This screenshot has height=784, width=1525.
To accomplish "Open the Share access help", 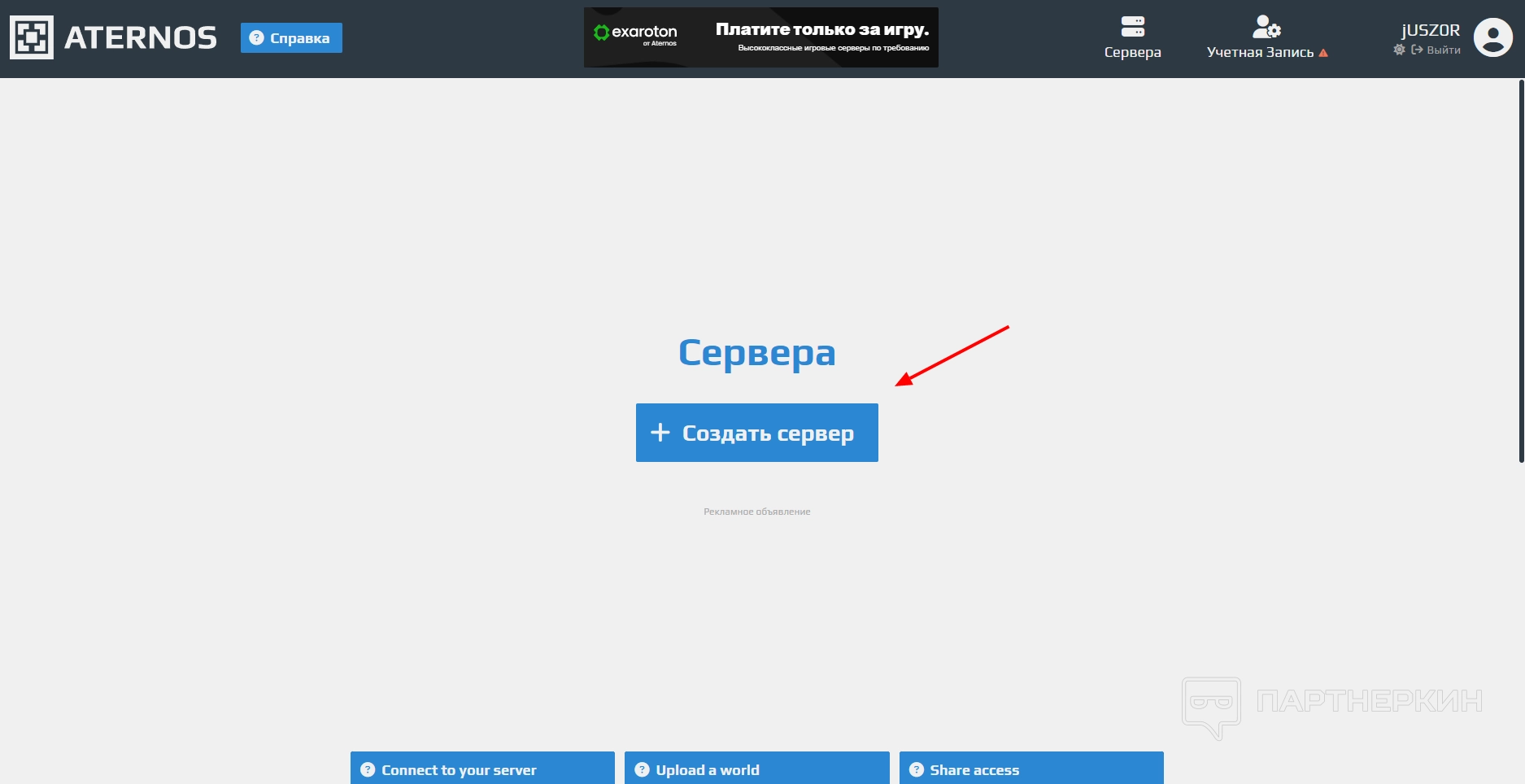I will [x=1031, y=769].
